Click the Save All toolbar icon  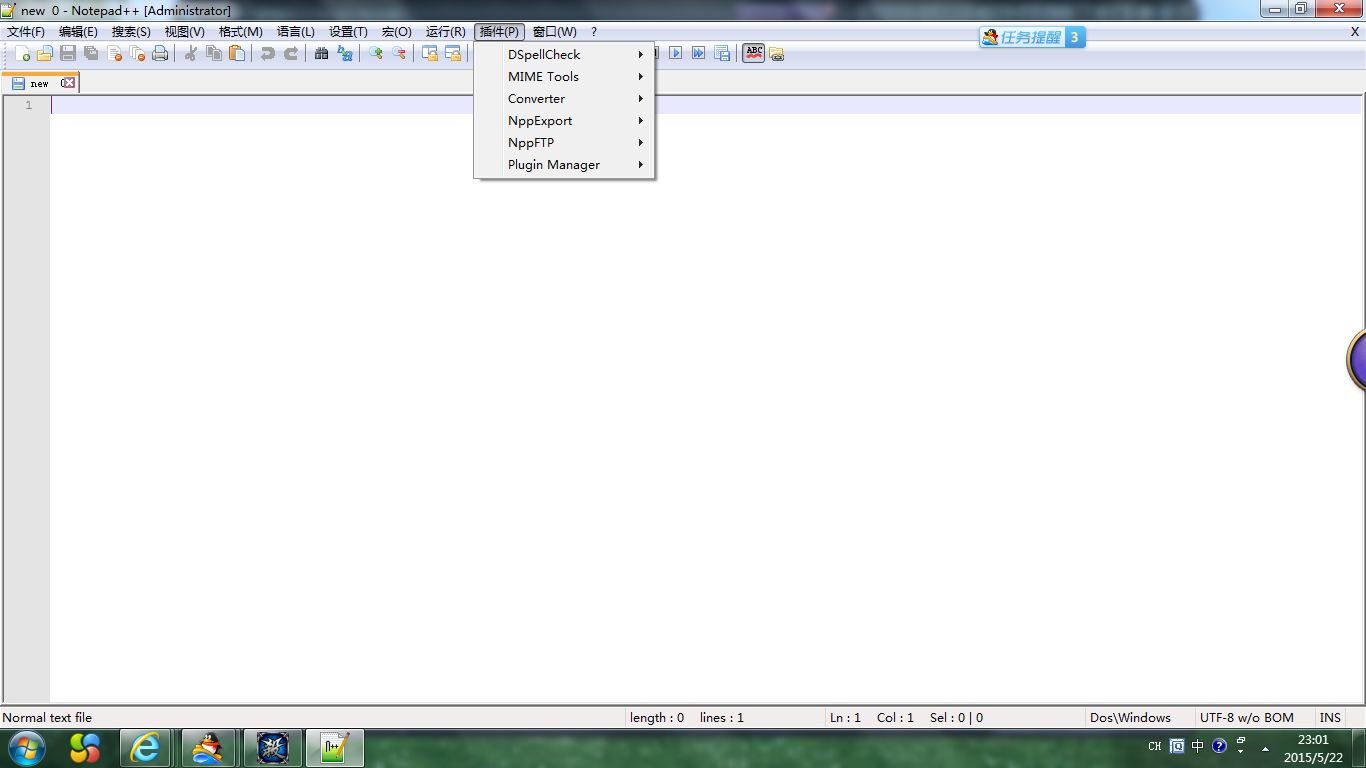(x=91, y=53)
